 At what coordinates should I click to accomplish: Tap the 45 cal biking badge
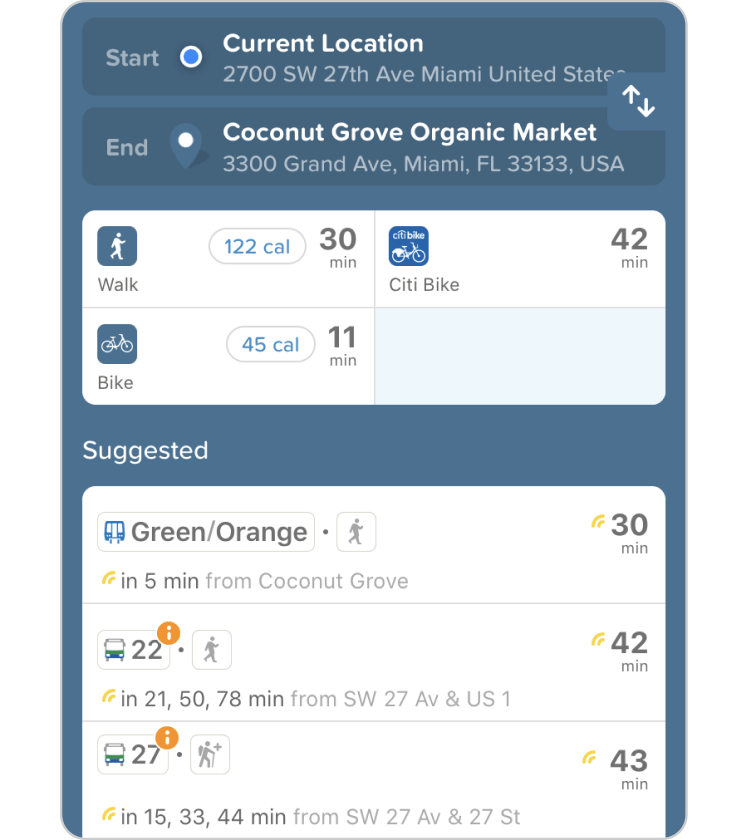tap(270, 345)
